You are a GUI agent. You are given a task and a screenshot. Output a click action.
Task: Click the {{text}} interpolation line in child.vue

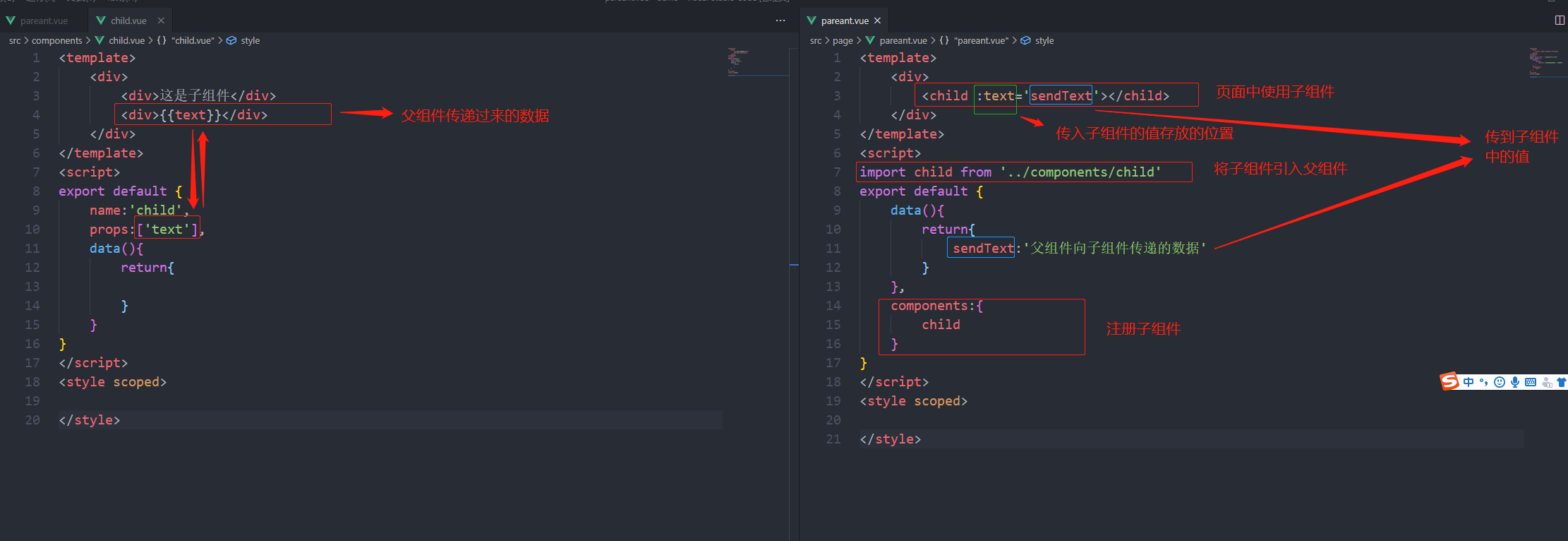click(194, 114)
